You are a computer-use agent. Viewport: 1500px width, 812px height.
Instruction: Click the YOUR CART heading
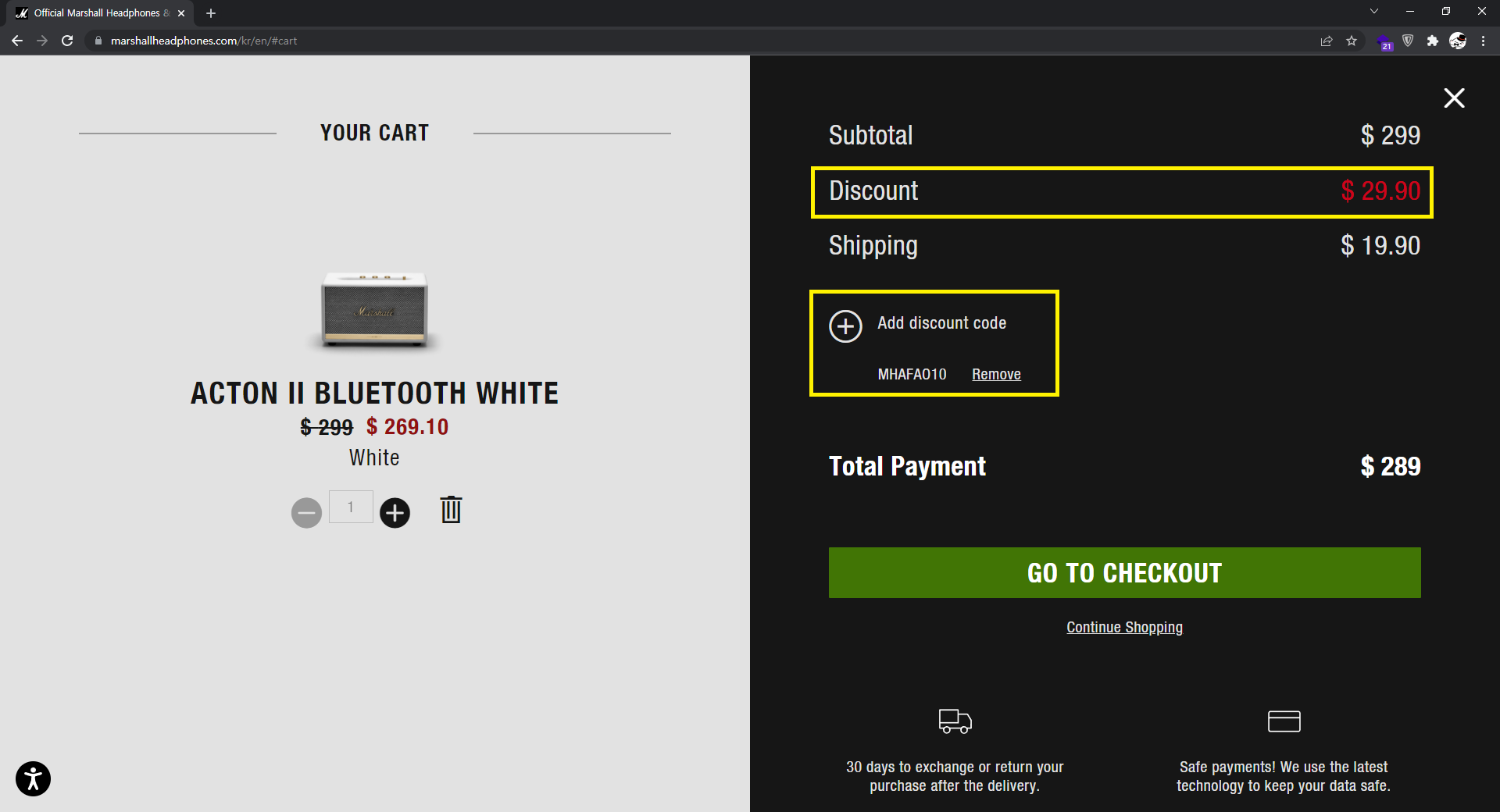pos(374,133)
